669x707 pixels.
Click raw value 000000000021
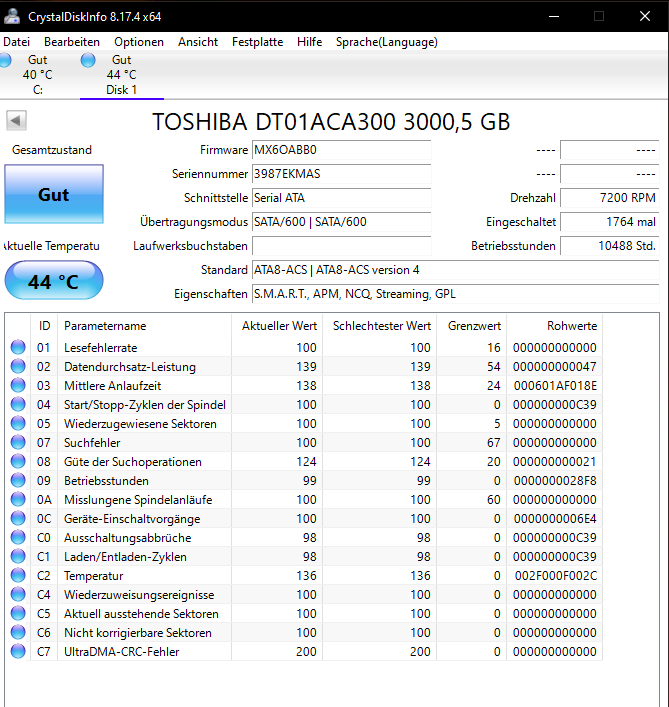(555, 462)
